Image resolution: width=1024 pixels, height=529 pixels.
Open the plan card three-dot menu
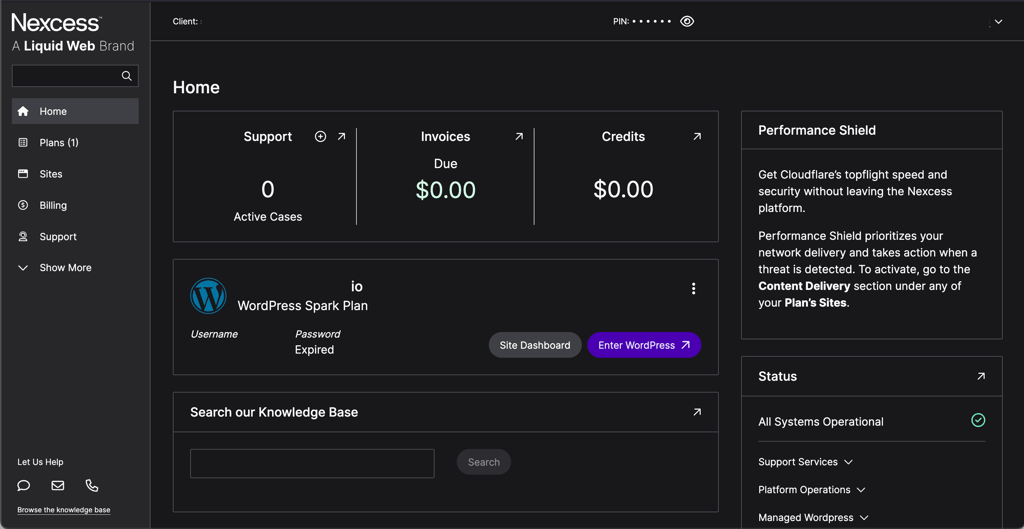pos(694,289)
